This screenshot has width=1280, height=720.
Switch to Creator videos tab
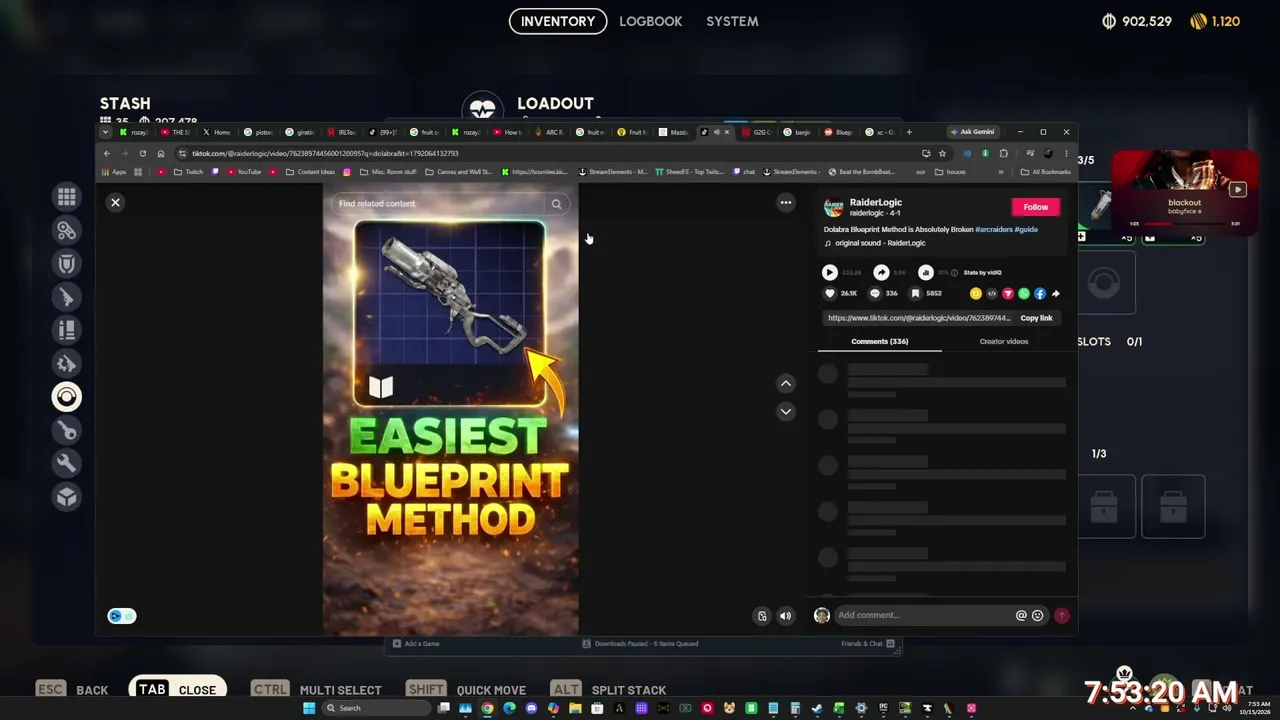click(1004, 341)
